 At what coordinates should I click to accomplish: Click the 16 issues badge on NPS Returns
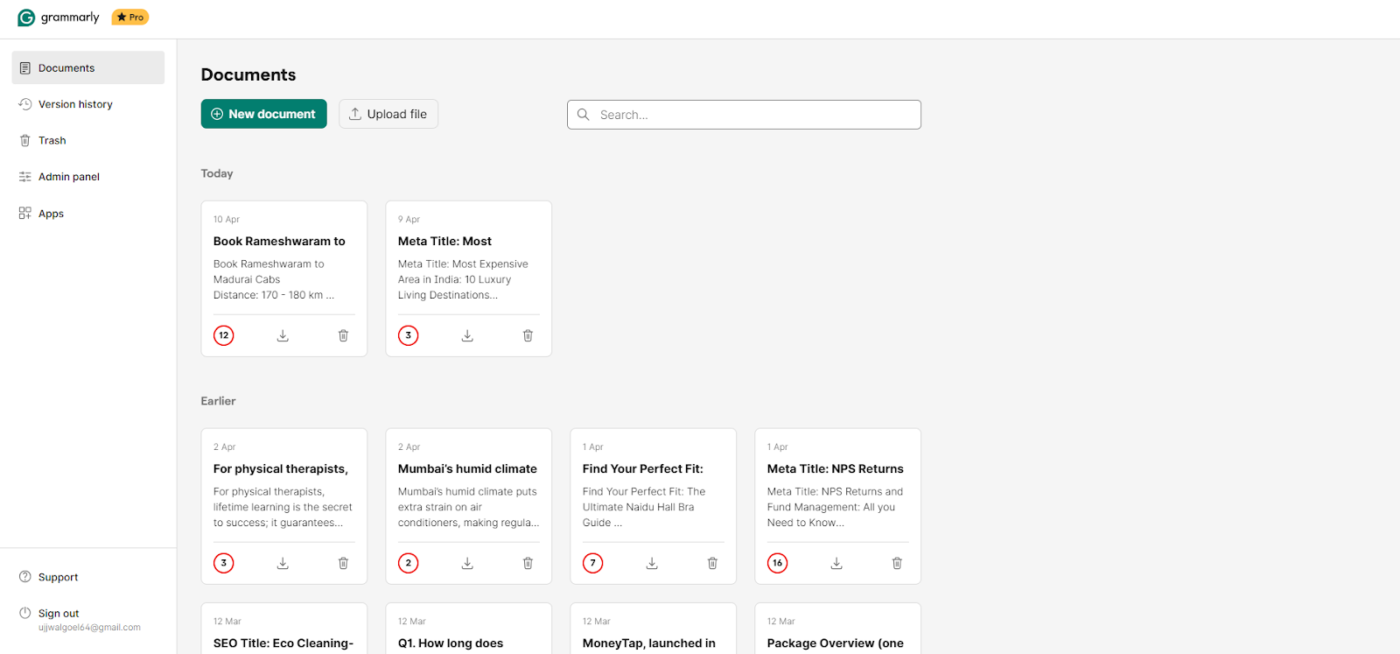pyautogui.click(x=777, y=564)
